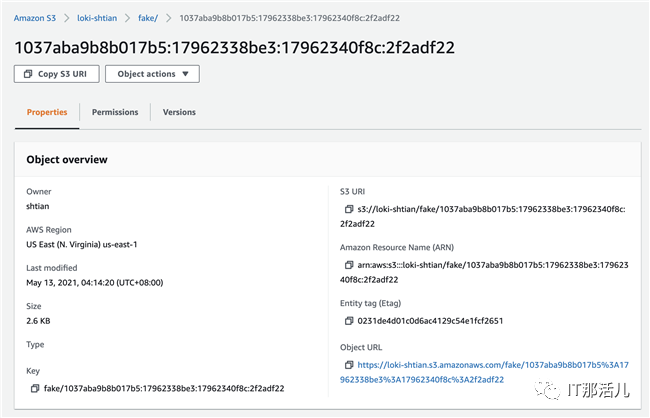Screen dimensions: 650x418
Task: Copy the Amazon Resource Name icon
Action: pyautogui.click(x=349, y=265)
